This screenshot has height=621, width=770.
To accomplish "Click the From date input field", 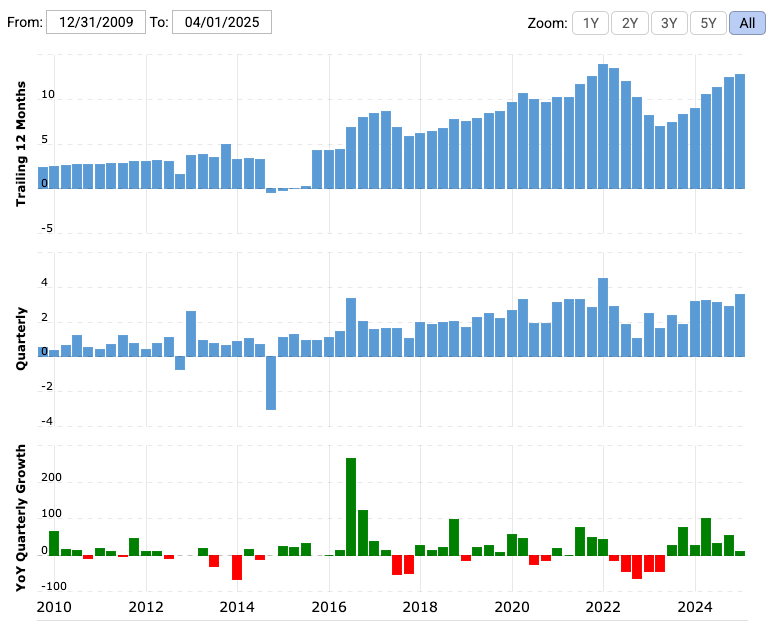I will [96, 22].
